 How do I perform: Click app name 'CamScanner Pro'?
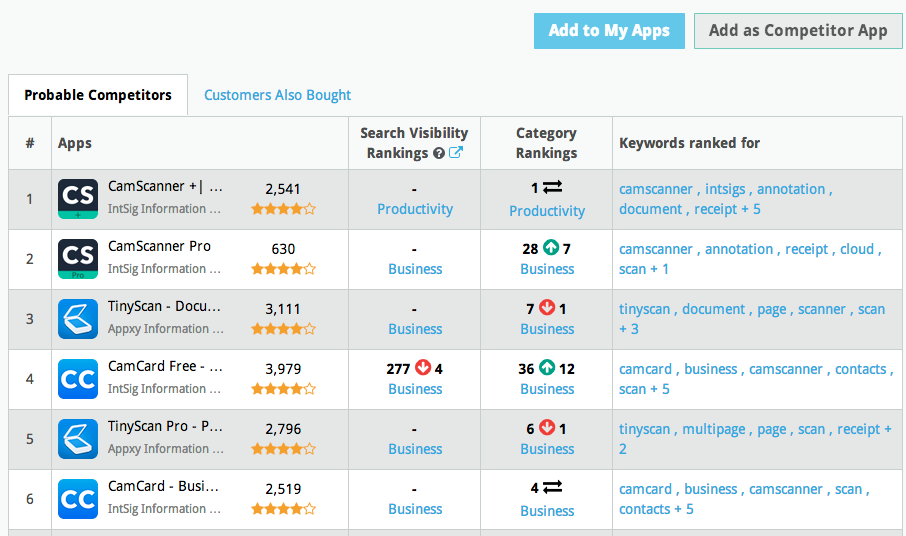click(x=159, y=247)
